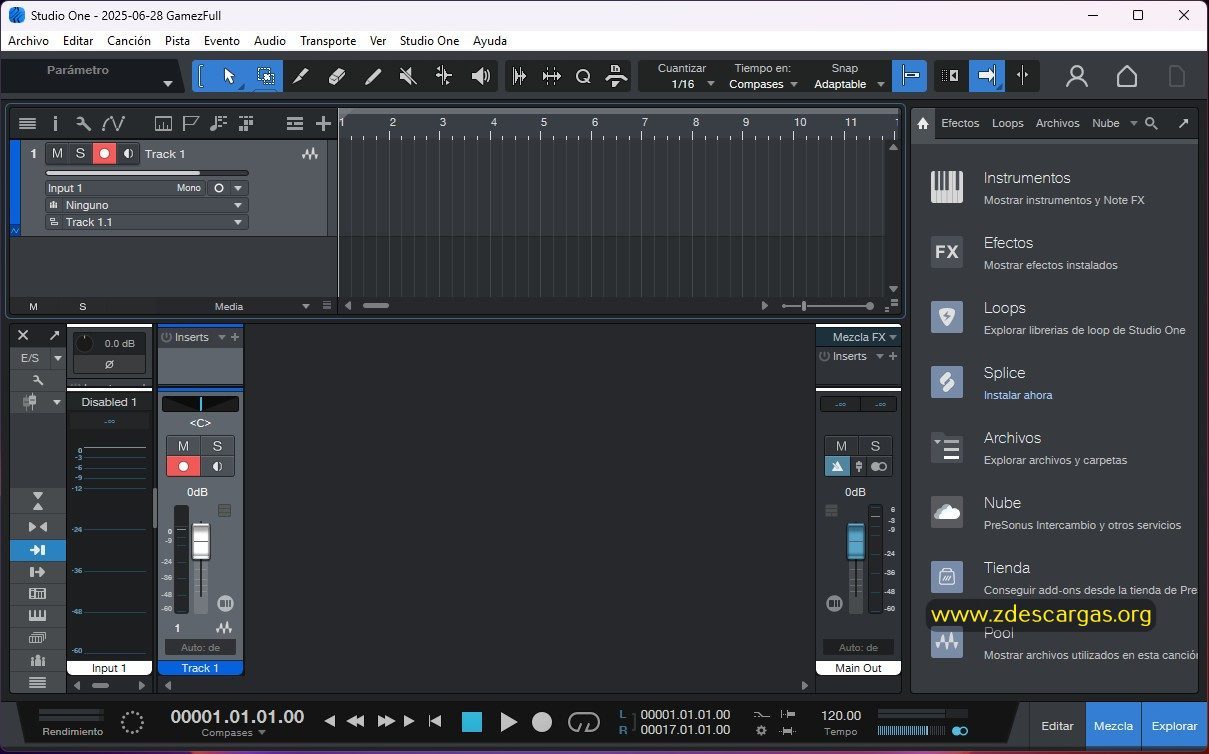Image resolution: width=1209 pixels, height=754 pixels.
Task: Activate the Mute tool
Action: coord(408,76)
